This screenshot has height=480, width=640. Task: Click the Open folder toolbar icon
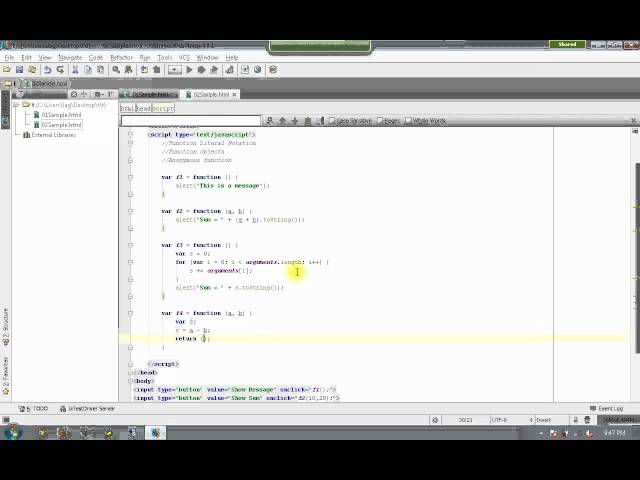pos(7,70)
